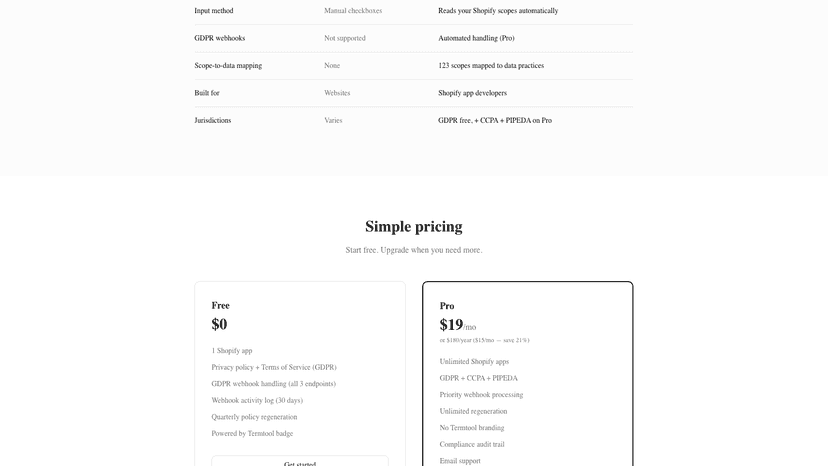Click the Input method row label
The width and height of the screenshot is (828, 466).
coord(214,11)
